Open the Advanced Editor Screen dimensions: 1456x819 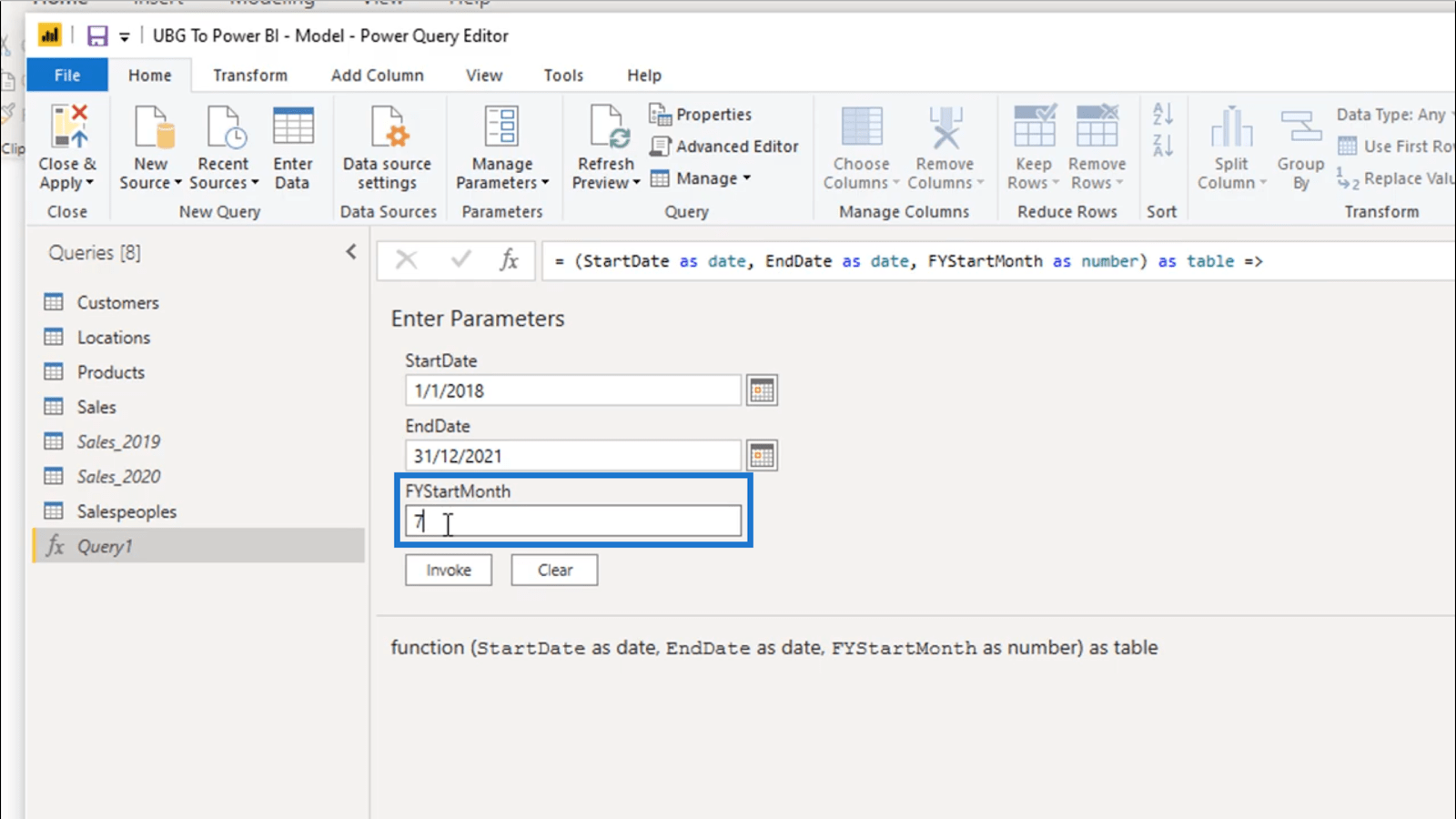click(723, 146)
